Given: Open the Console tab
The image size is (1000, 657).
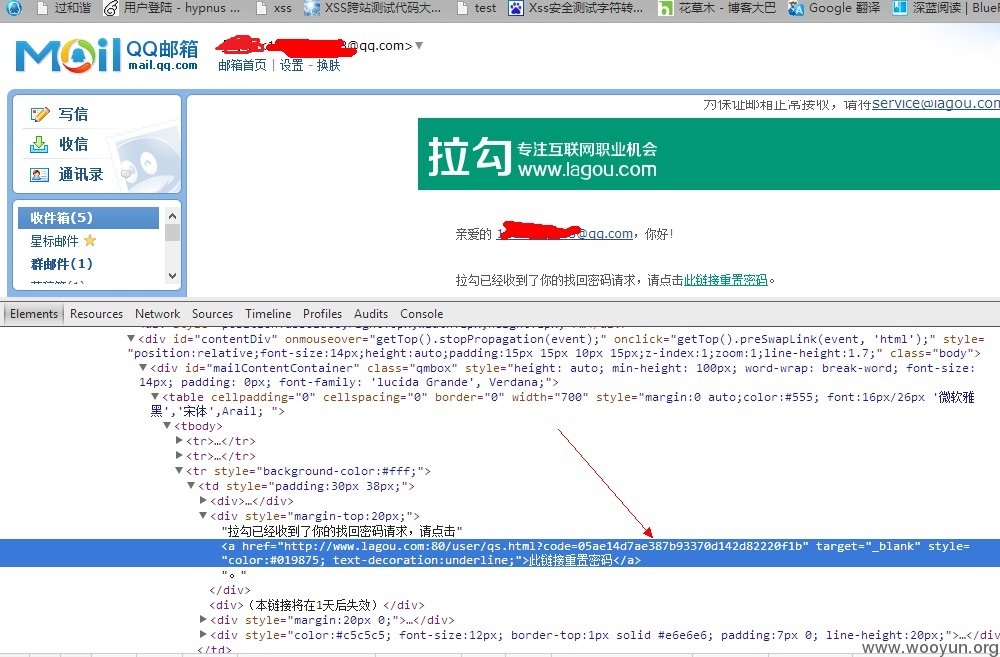Looking at the screenshot, I should 422,314.
